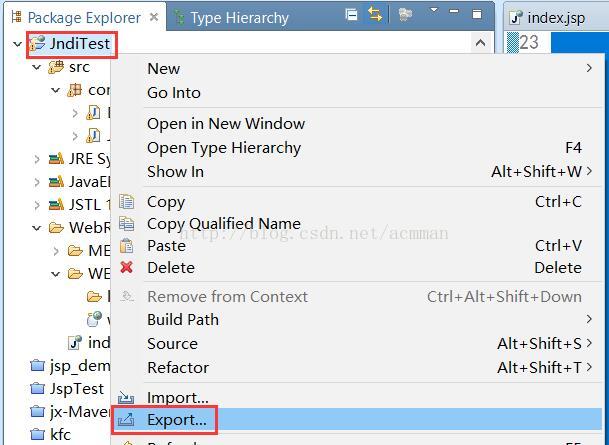
Task: Select the jx-Maven project
Action: (x=70, y=412)
